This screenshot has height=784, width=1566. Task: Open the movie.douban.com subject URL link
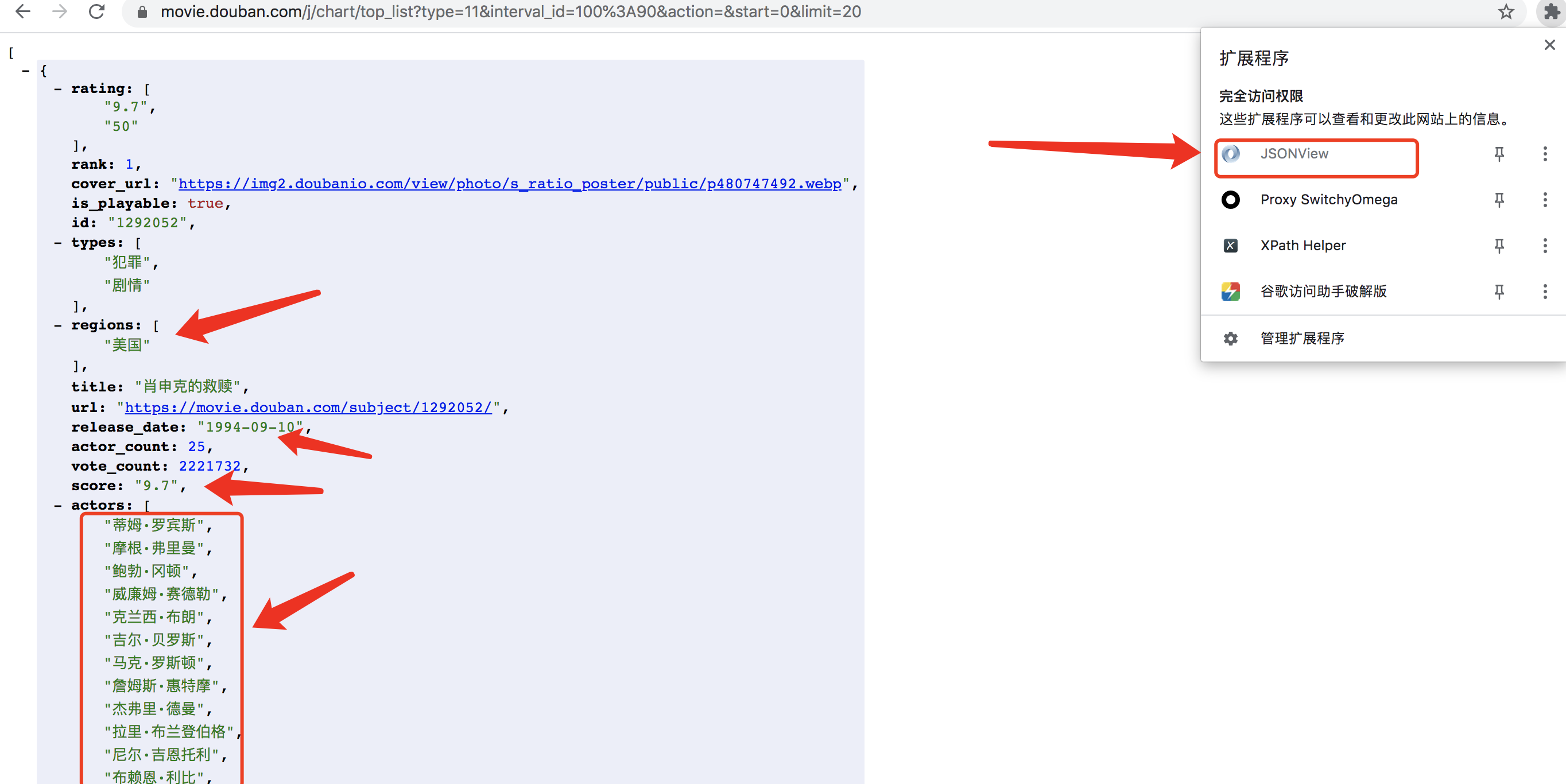308,407
